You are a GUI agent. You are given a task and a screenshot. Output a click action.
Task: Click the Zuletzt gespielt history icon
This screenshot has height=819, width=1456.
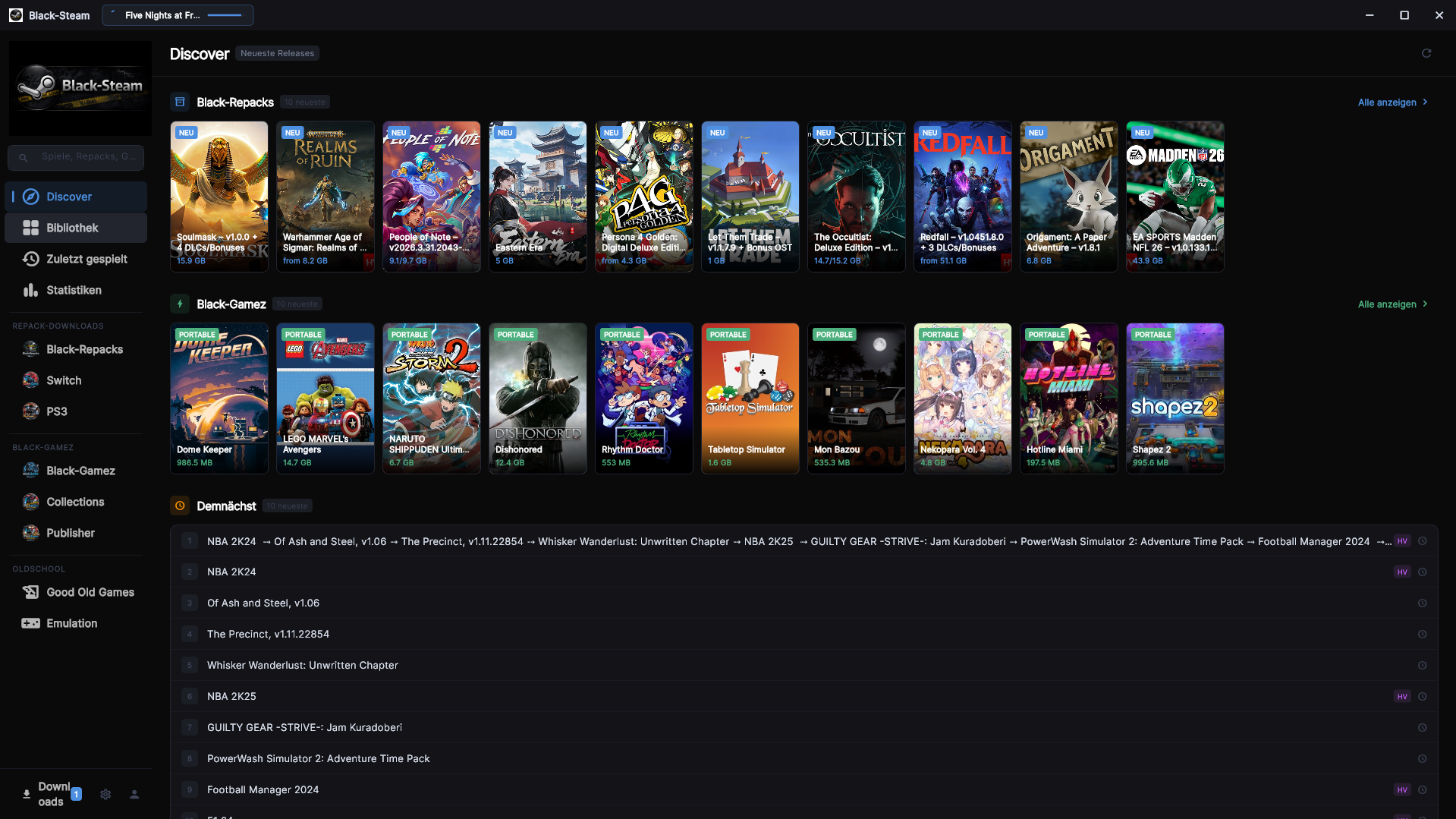pos(30,259)
